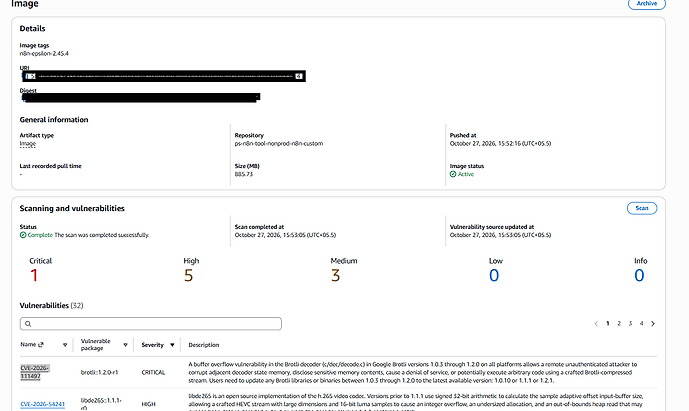Click the libde265::1.1.1 package cell
689x411 pixels.
tap(101, 404)
